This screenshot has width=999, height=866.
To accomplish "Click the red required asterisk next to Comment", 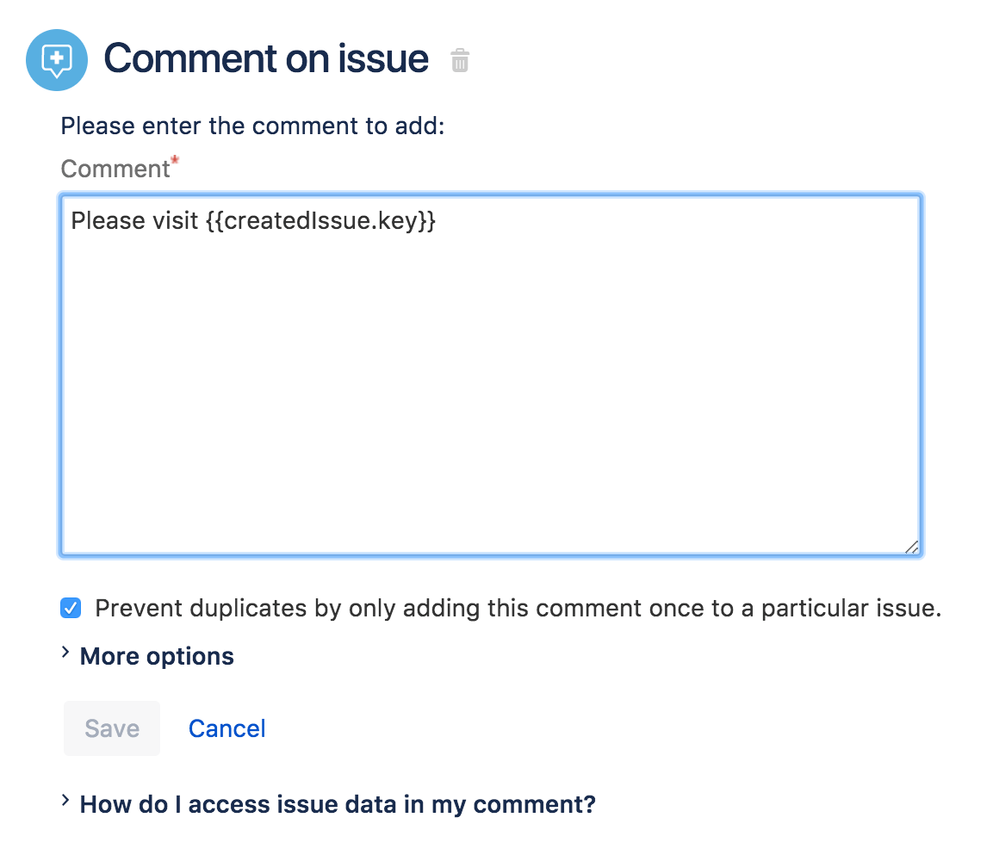I will pos(175,160).
